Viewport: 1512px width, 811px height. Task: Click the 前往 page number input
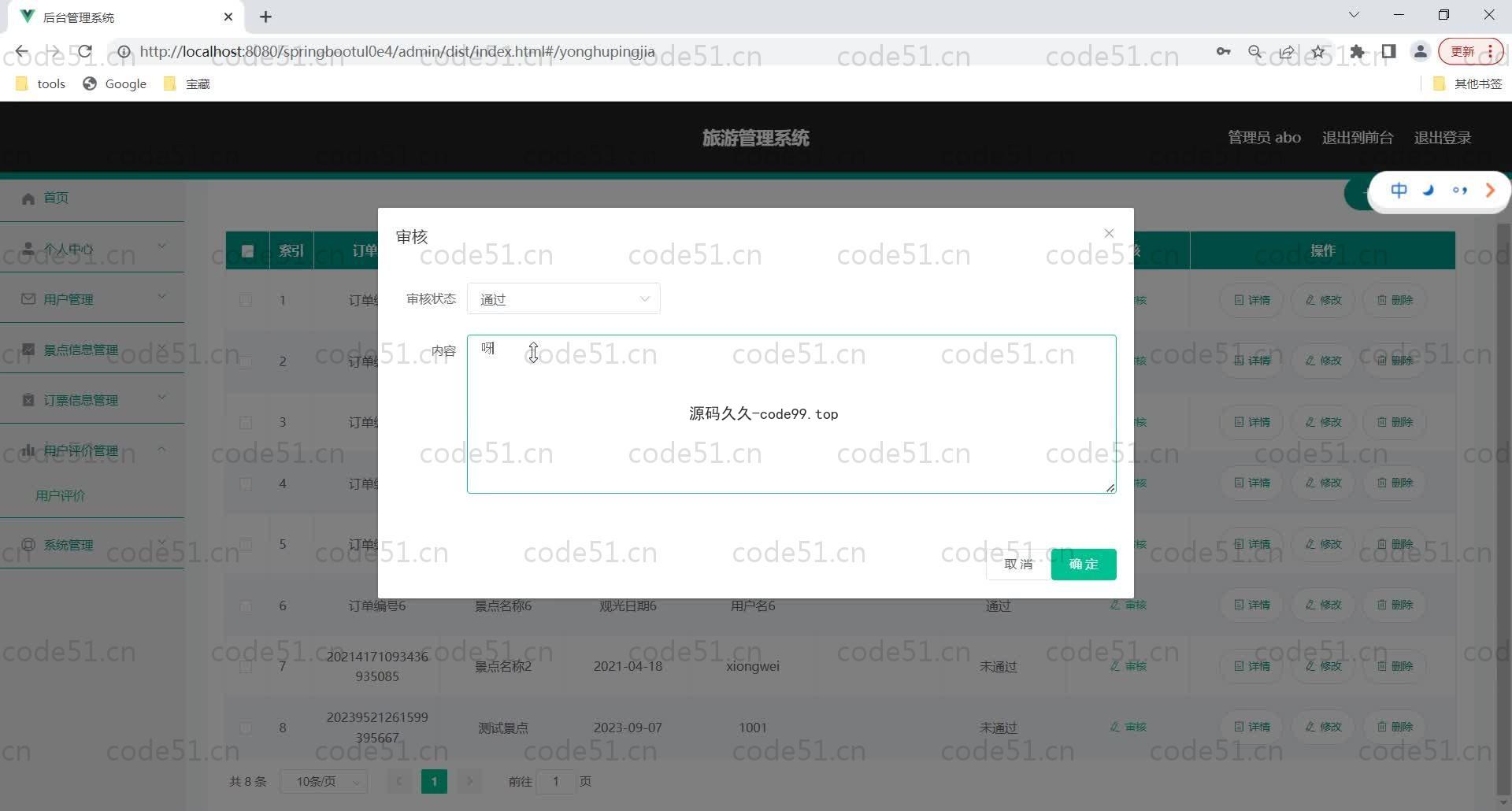[x=556, y=782]
